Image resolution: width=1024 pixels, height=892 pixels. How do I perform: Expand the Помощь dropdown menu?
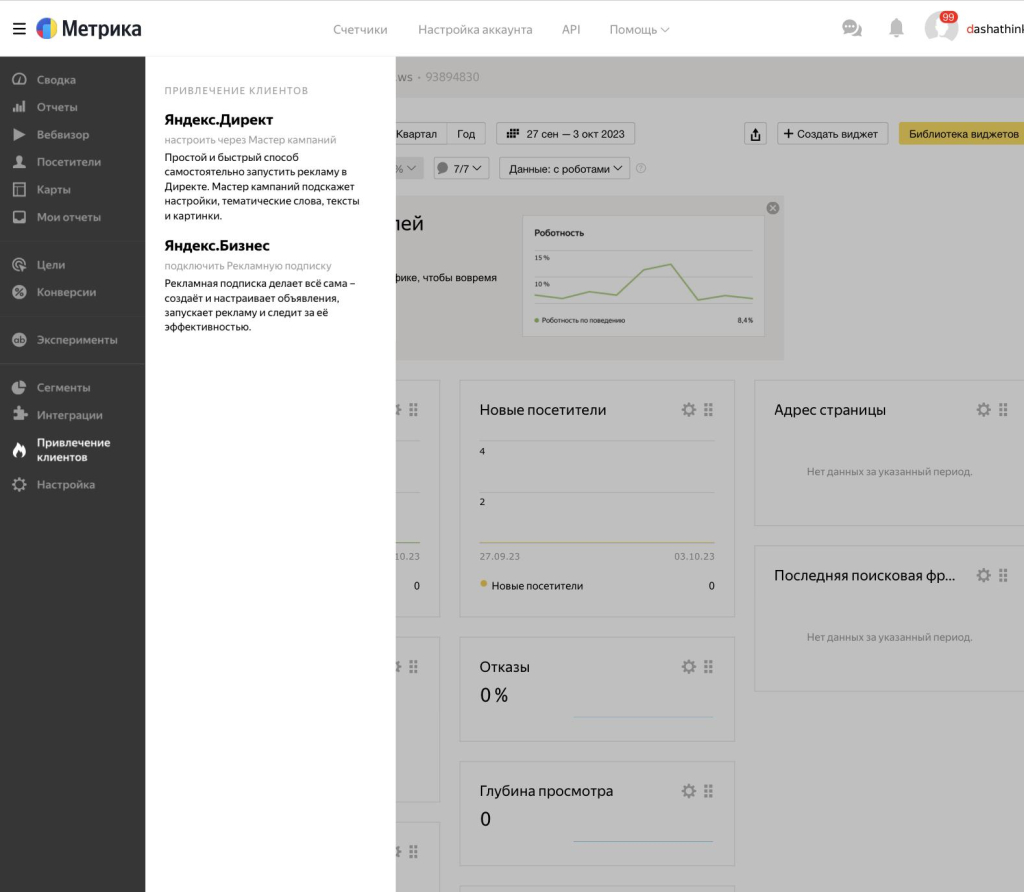[639, 30]
